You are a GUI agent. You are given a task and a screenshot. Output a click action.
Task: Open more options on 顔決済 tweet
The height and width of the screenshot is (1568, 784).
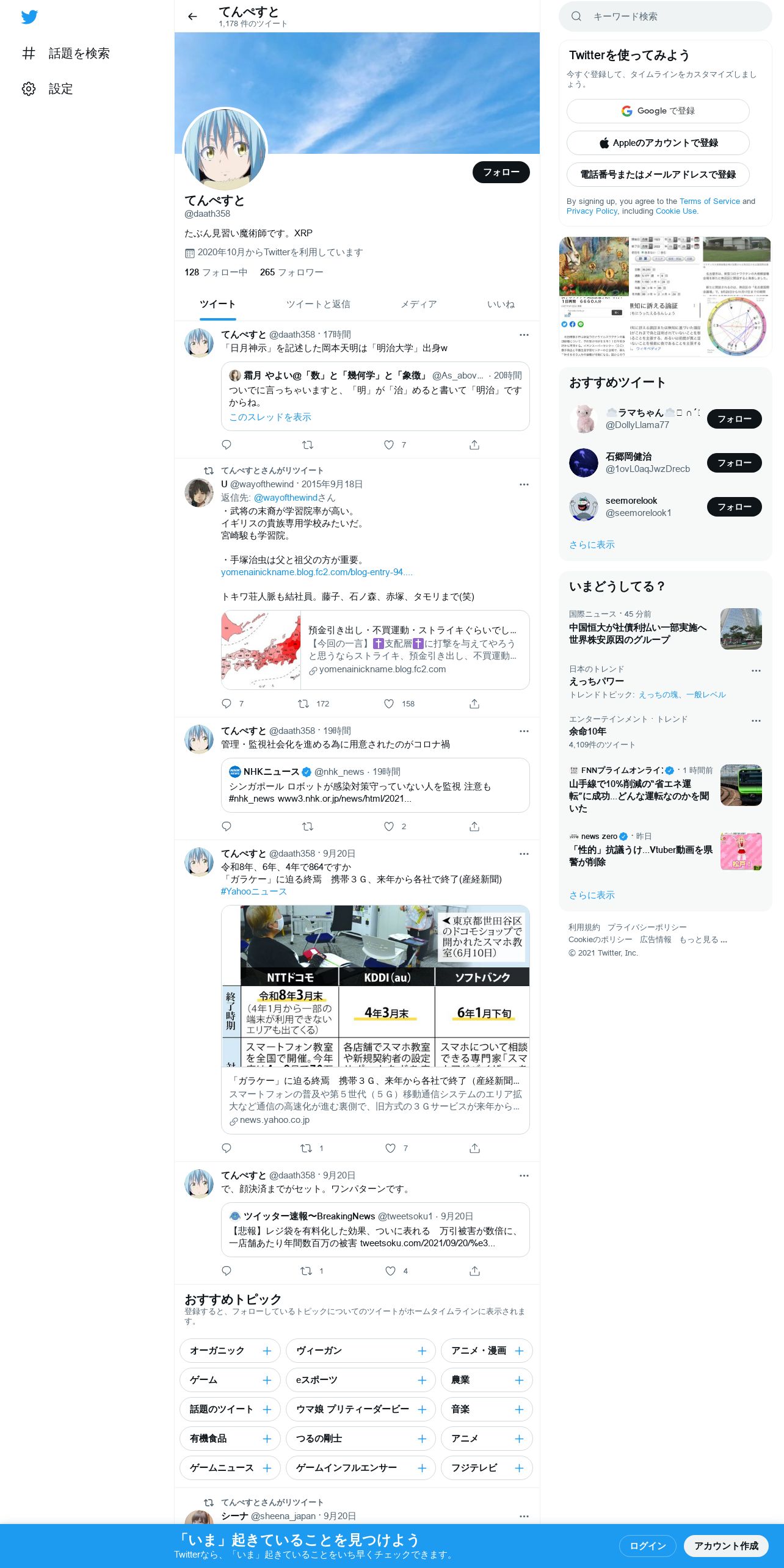[524, 1175]
